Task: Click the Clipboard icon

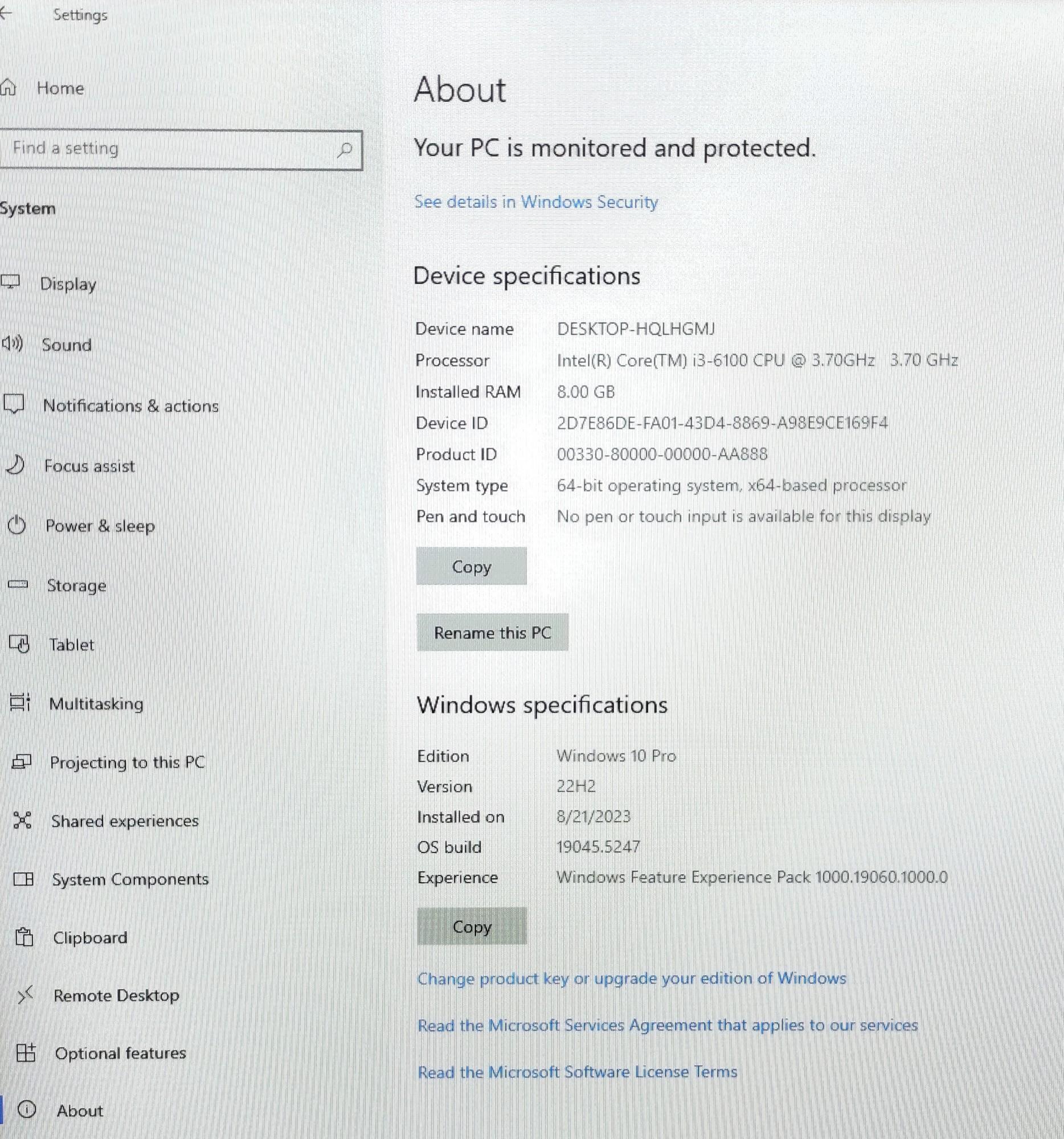Action: pos(24,937)
